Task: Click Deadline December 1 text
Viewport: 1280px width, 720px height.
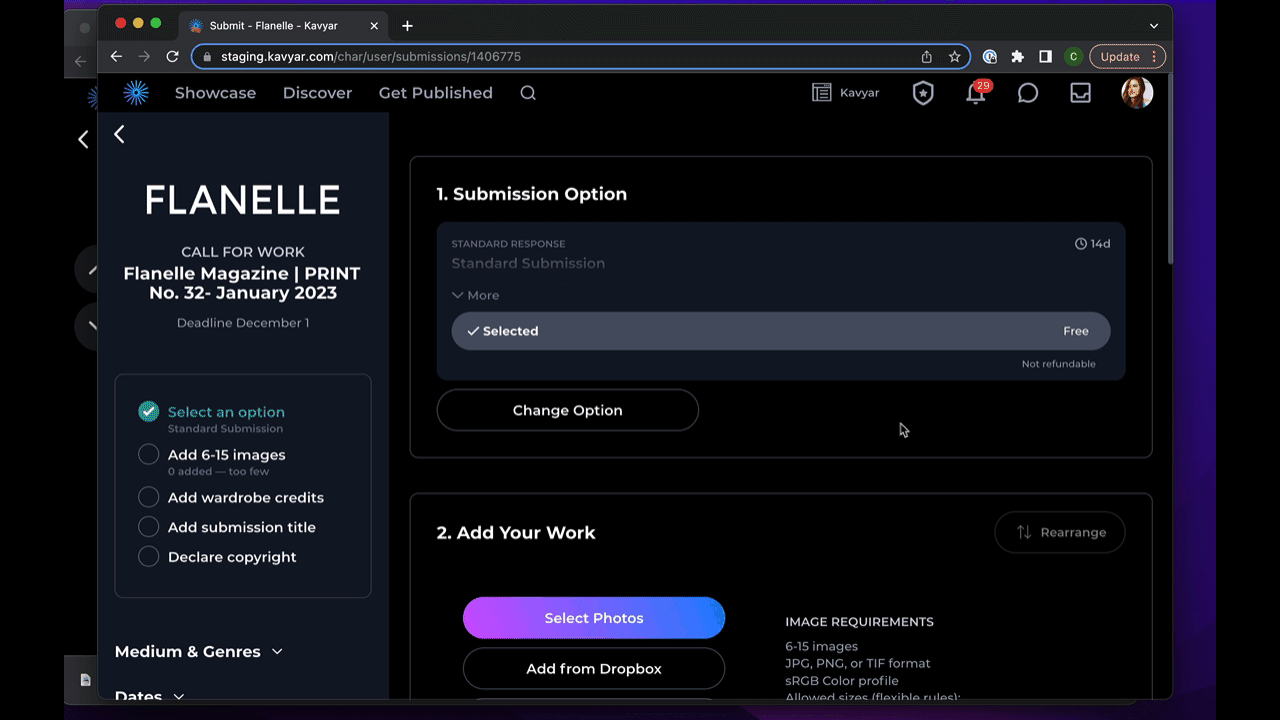Action: (x=243, y=323)
